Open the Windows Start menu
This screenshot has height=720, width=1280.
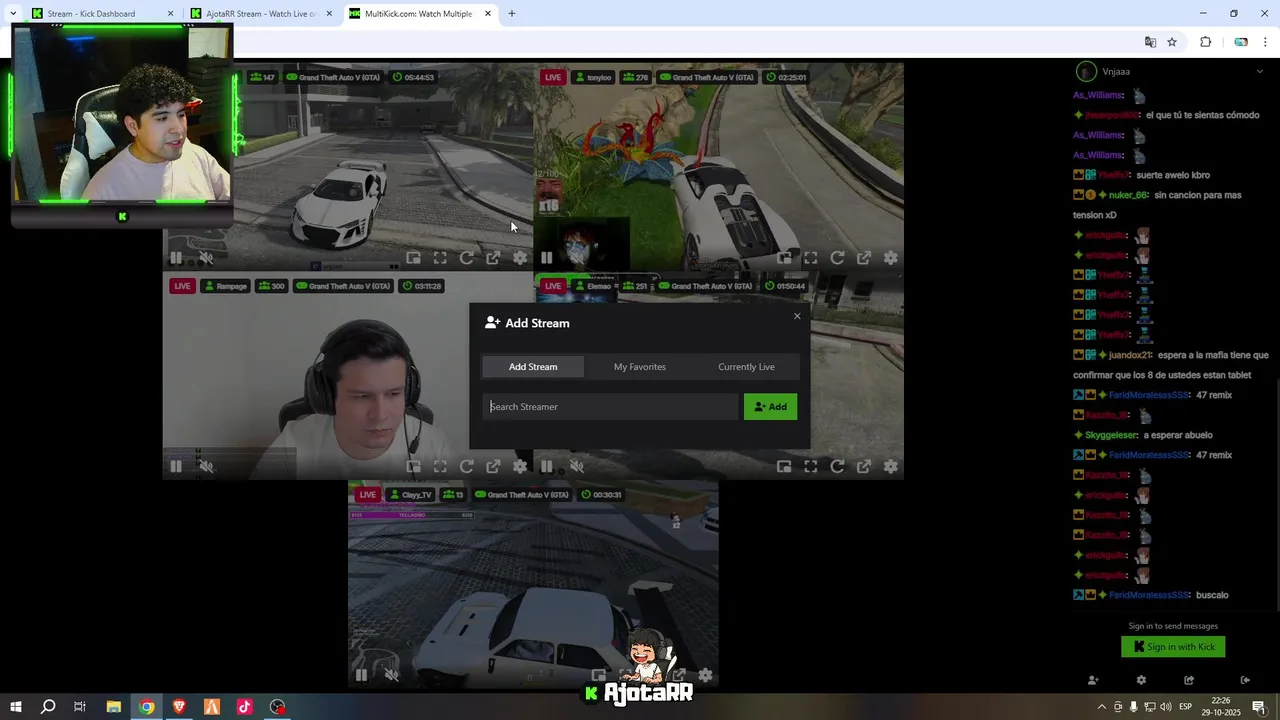click(x=15, y=707)
